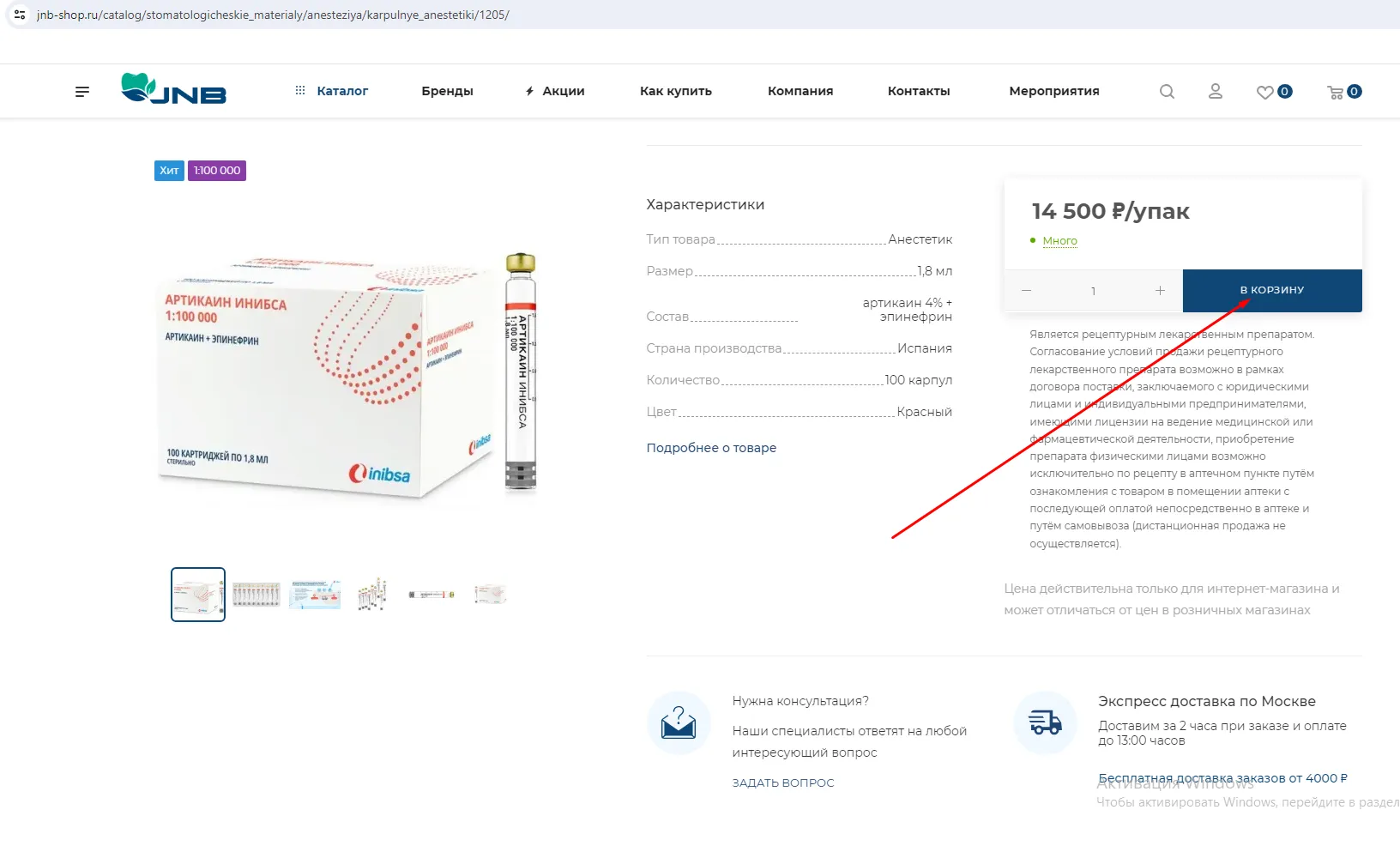Image resolution: width=1400 pixels, height=846 pixels.
Task: Click the 100 карпул quantity value
Action: coord(919,380)
